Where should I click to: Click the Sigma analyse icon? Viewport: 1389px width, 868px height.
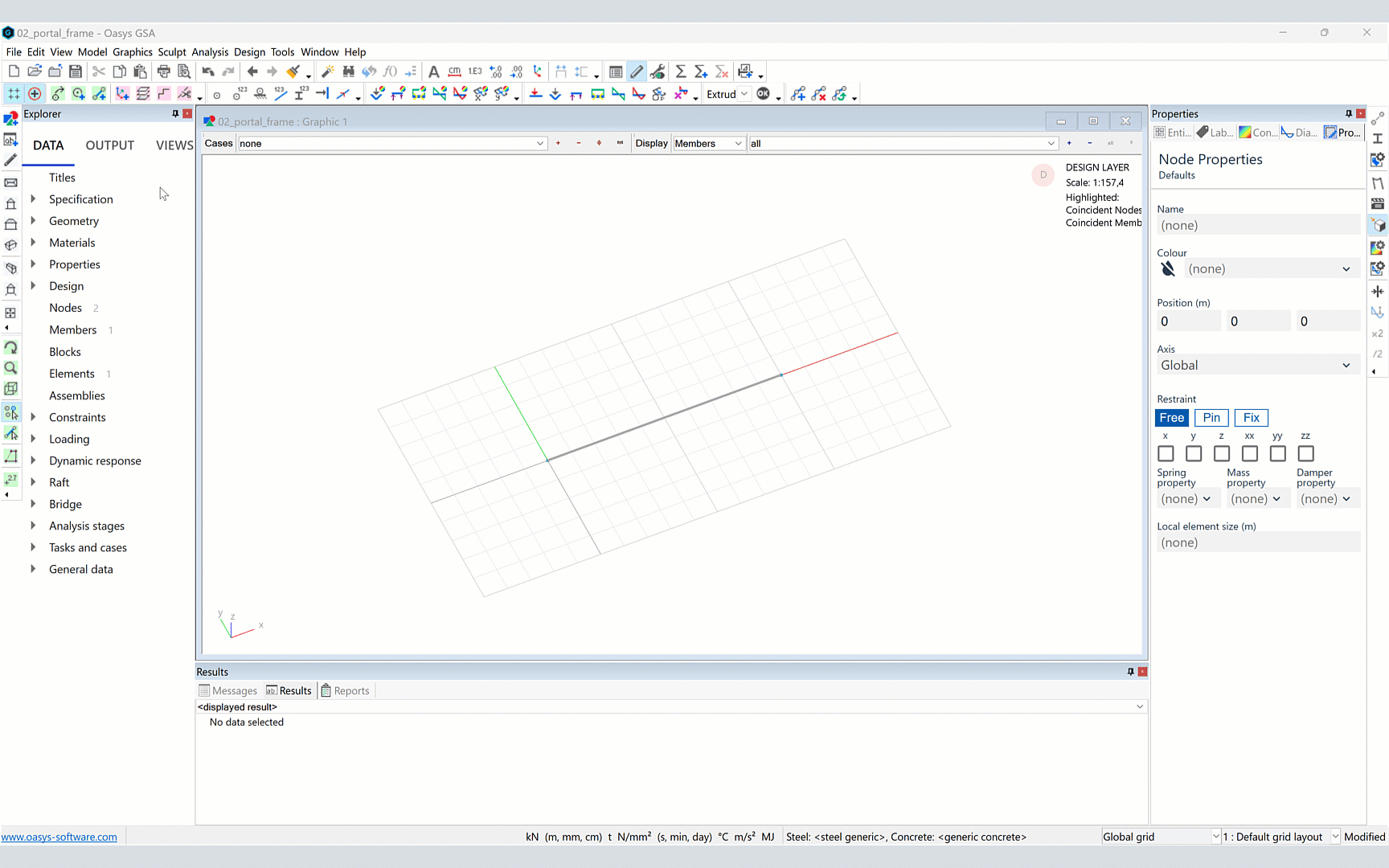680,72
